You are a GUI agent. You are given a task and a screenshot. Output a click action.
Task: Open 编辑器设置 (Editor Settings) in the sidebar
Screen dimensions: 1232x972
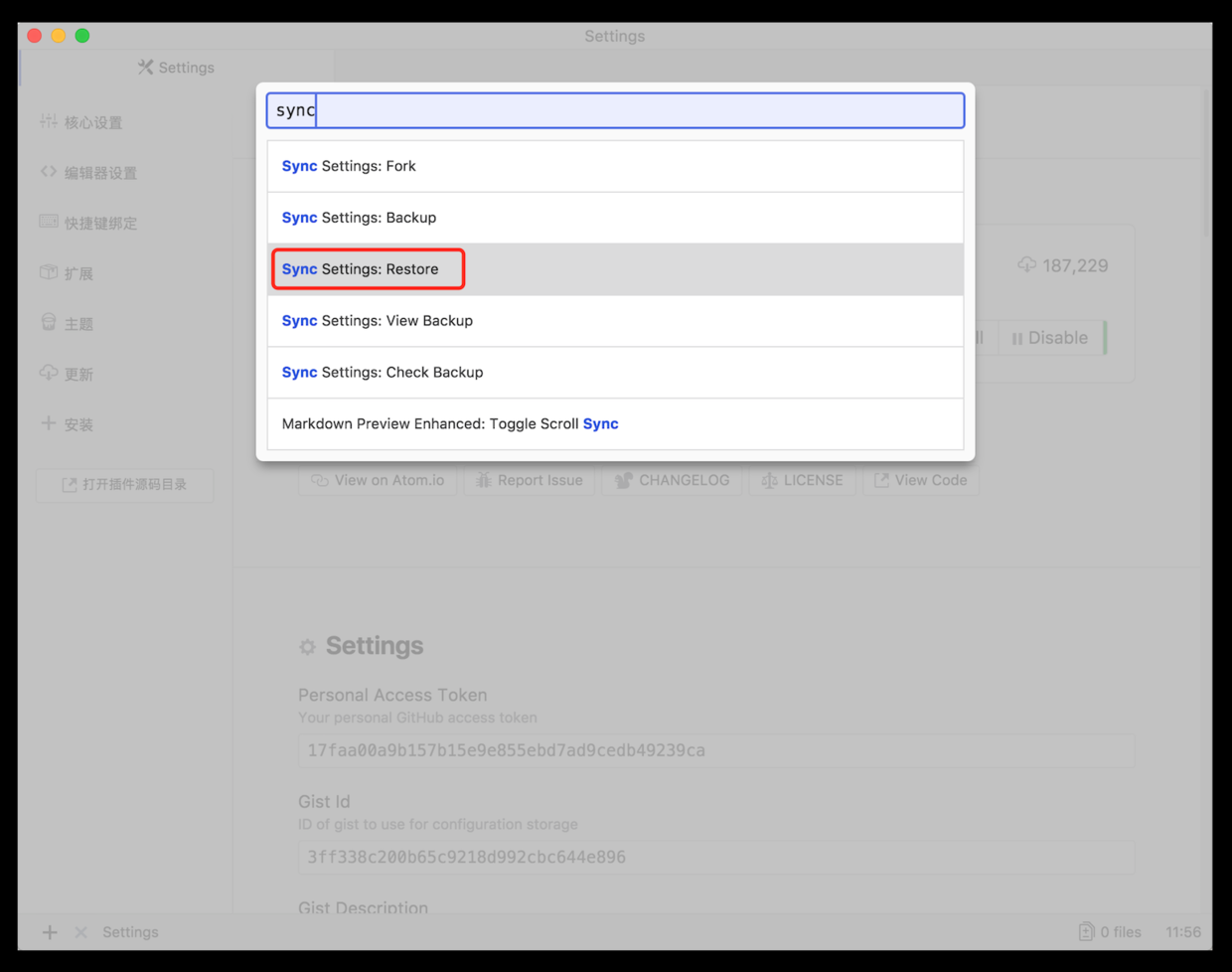pyautogui.click(x=101, y=172)
